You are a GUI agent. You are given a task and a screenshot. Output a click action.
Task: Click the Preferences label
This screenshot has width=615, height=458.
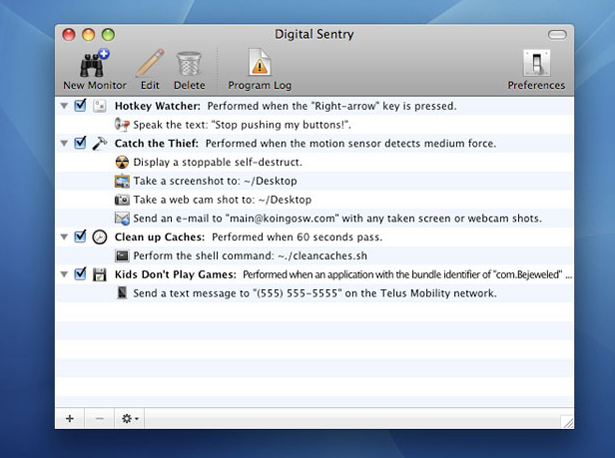coord(536,85)
